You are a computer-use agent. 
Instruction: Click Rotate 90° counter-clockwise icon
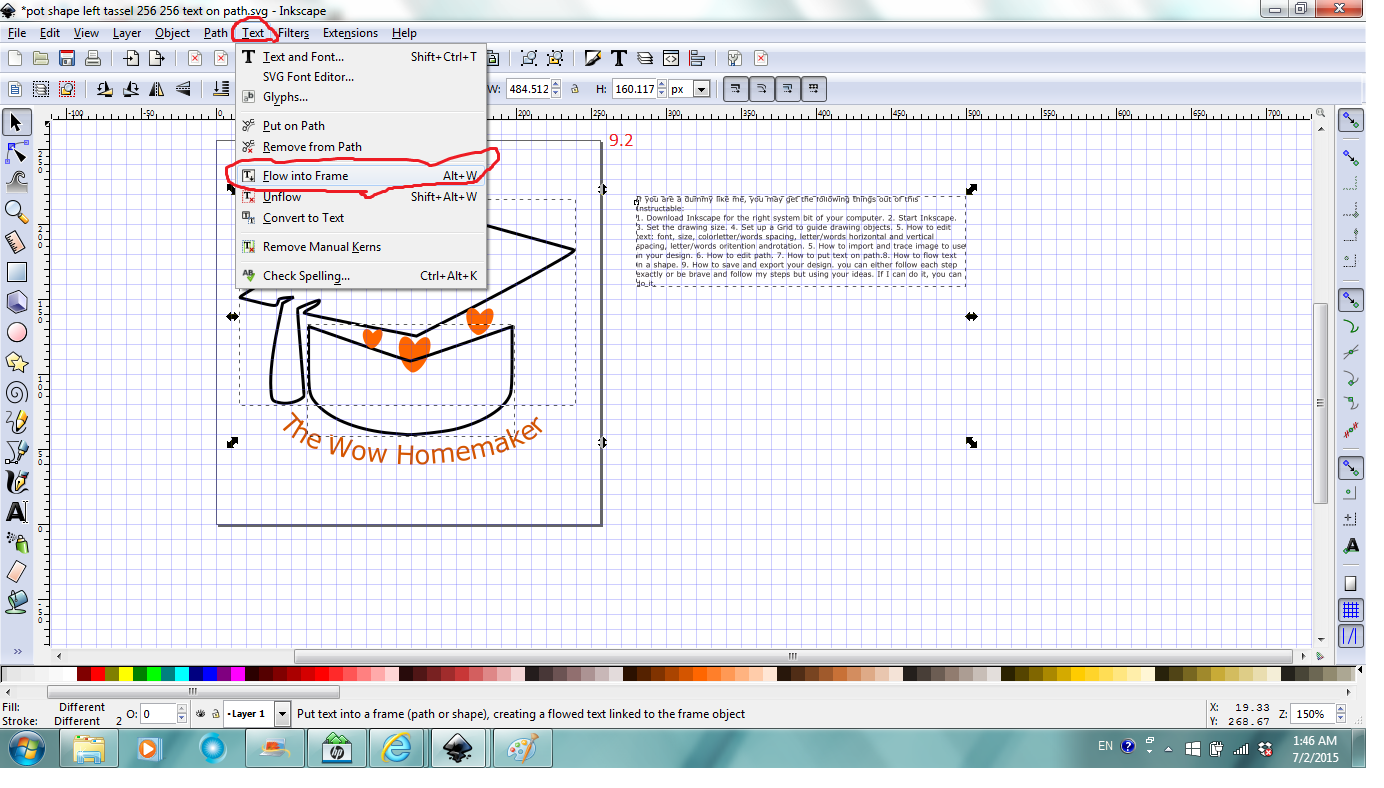[105, 89]
